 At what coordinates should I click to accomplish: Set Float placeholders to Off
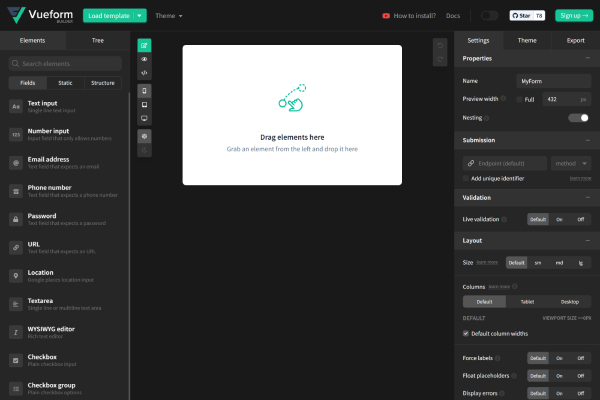(580, 376)
